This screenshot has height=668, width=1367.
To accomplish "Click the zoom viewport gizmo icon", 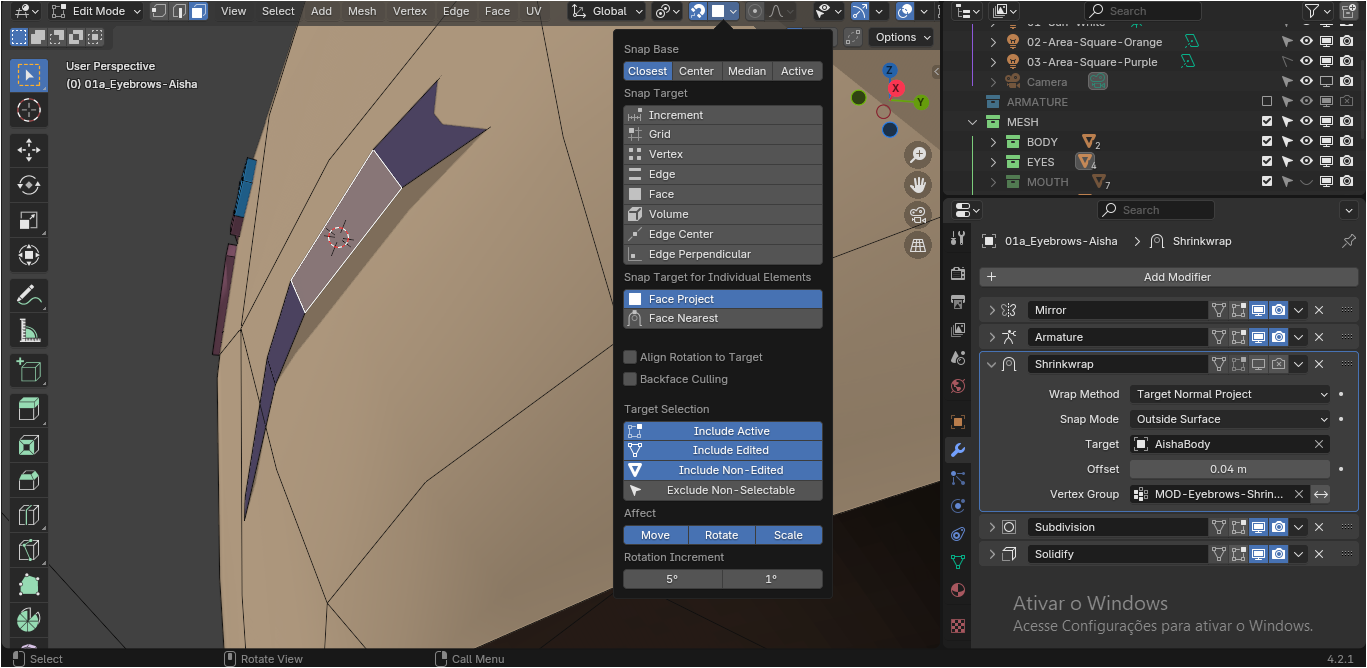I will 918,155.
